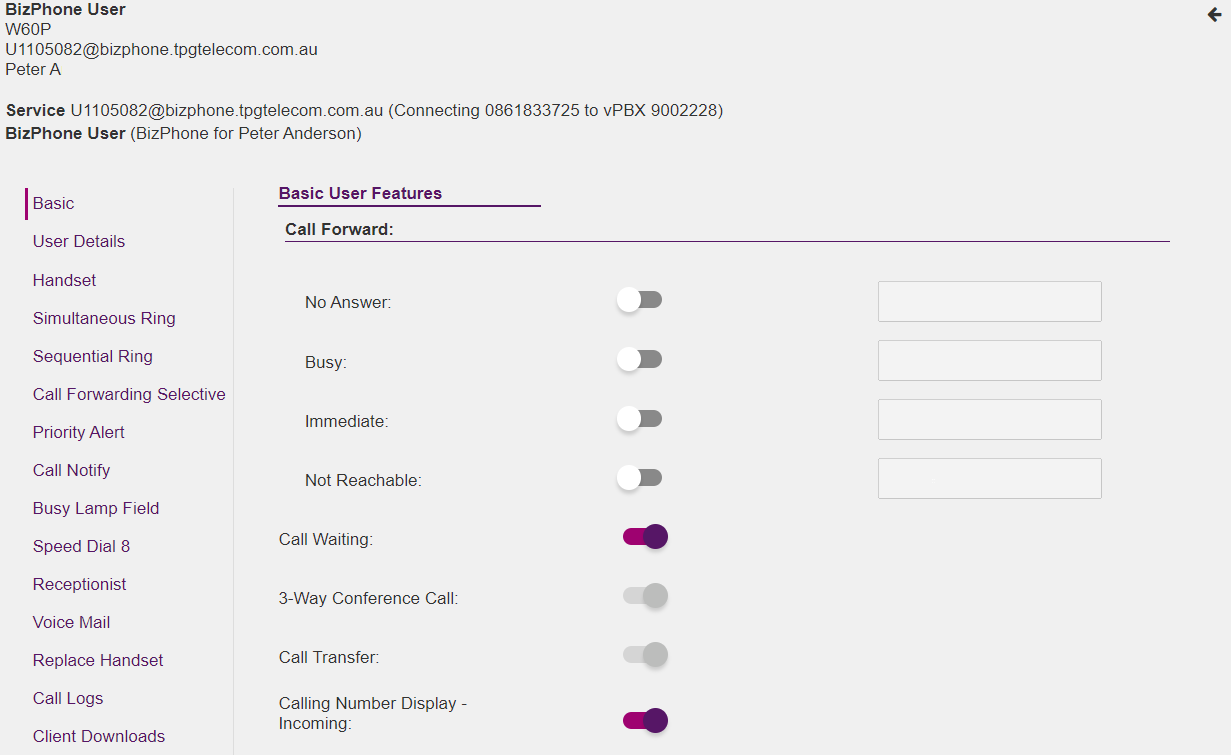Open the User Details section
This screenshot has height=755, width=1231.
79,241
